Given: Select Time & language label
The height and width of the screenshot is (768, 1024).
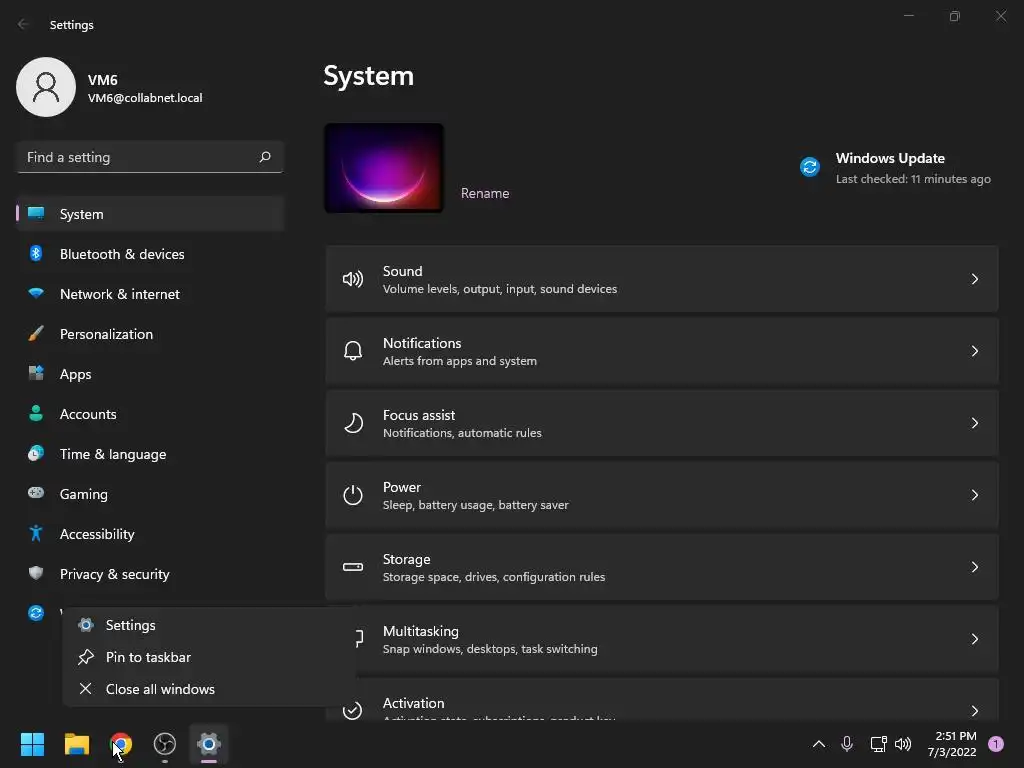Looking at the screenshot, I should (113, 454).
